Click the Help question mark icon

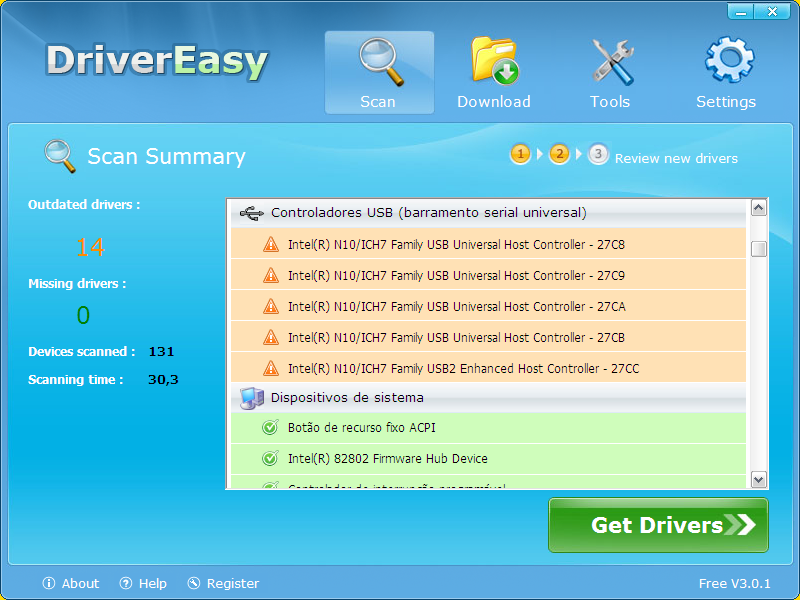coord(126,583)
